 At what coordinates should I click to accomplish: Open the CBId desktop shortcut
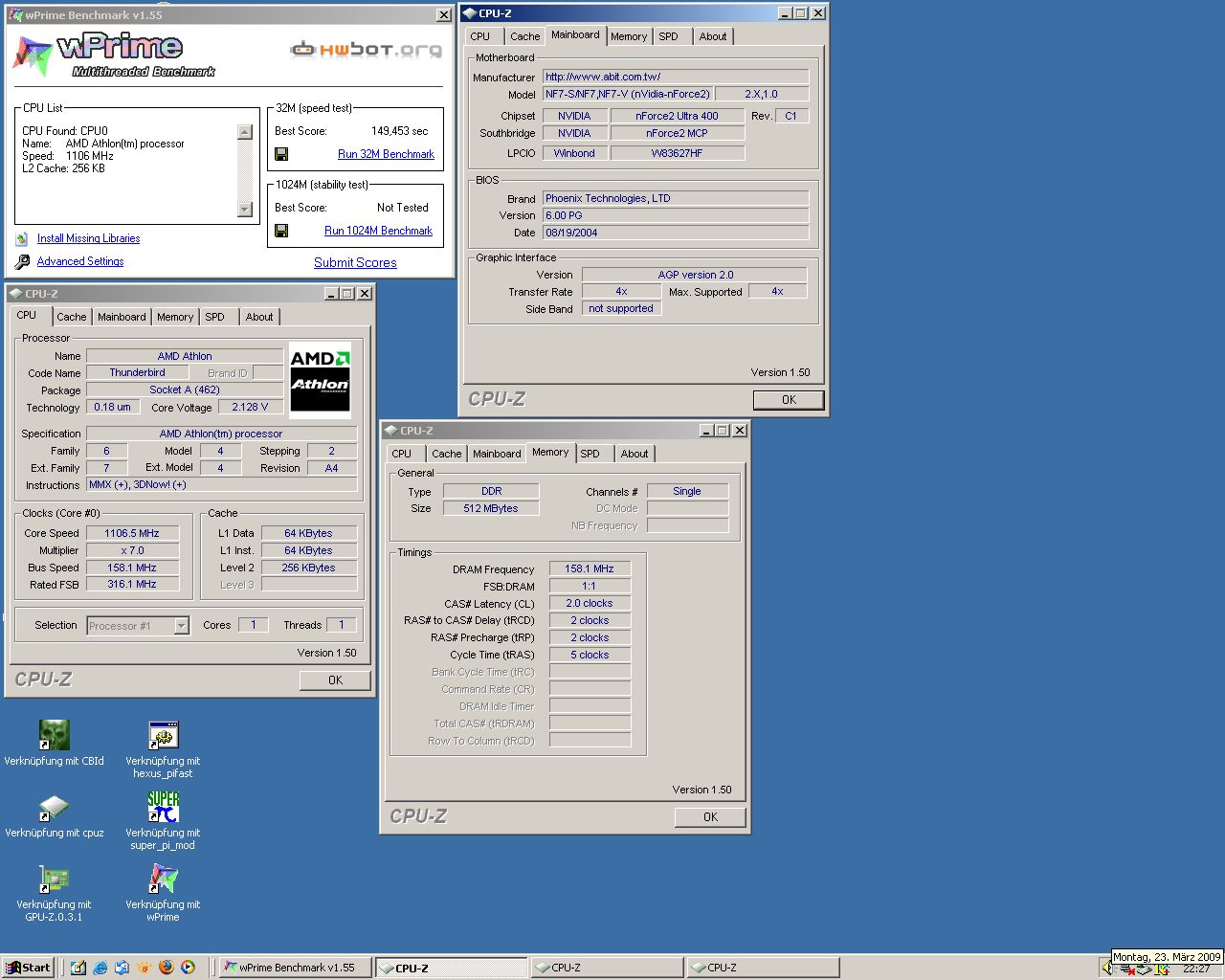coord(55,744)
